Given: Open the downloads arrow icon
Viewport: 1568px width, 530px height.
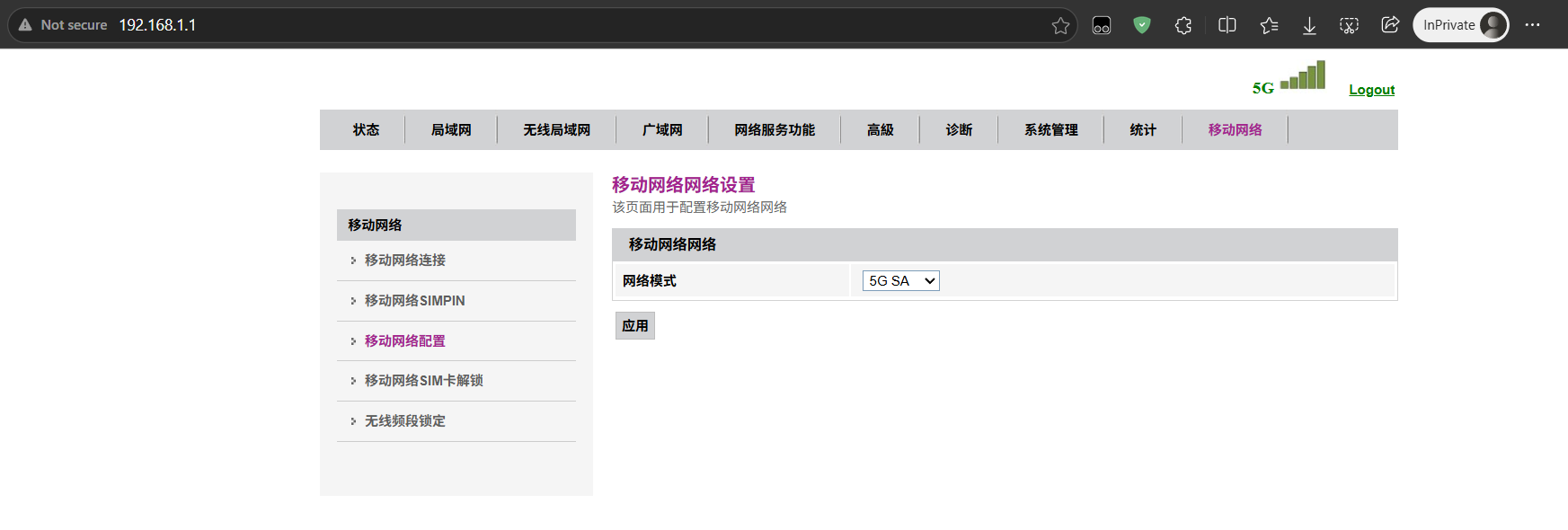Looking at the screenshot, I should [1309, 25].
